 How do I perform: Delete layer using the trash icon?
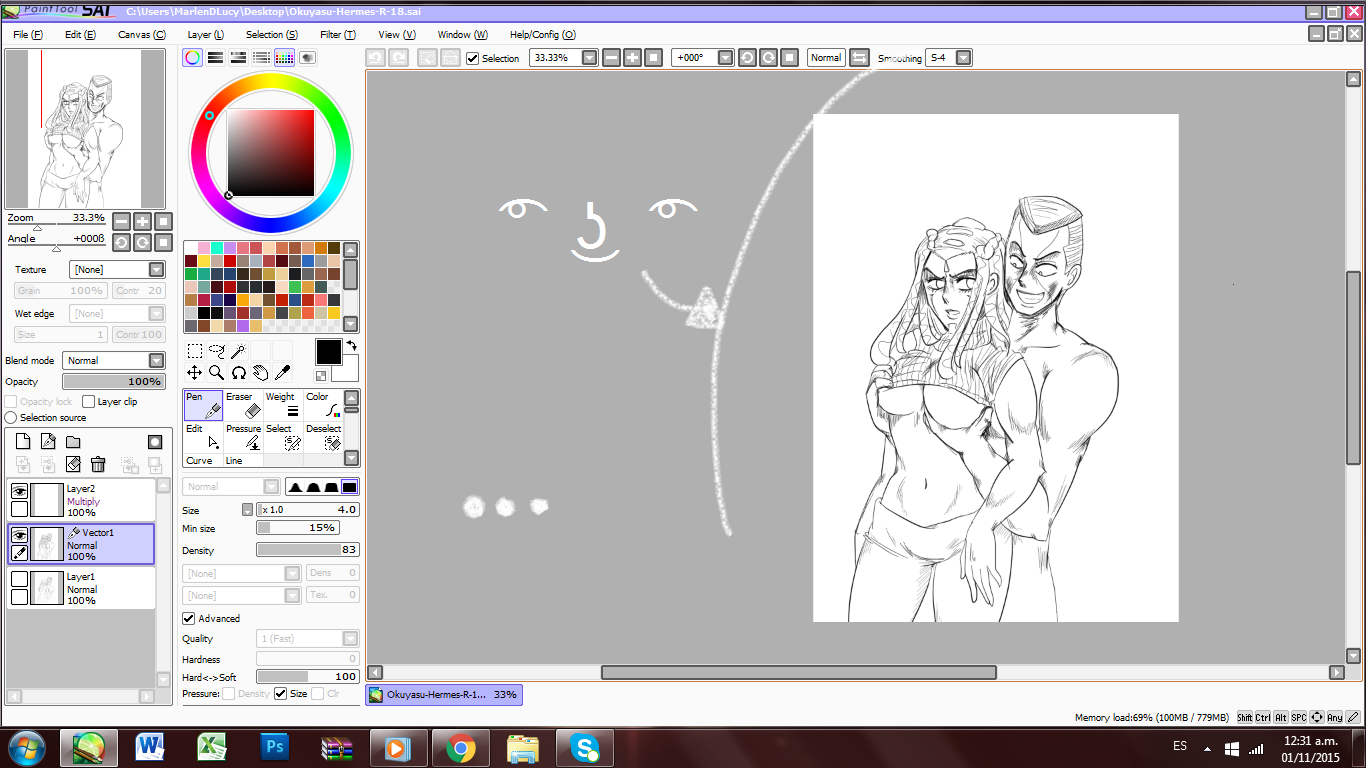(98, 464)
